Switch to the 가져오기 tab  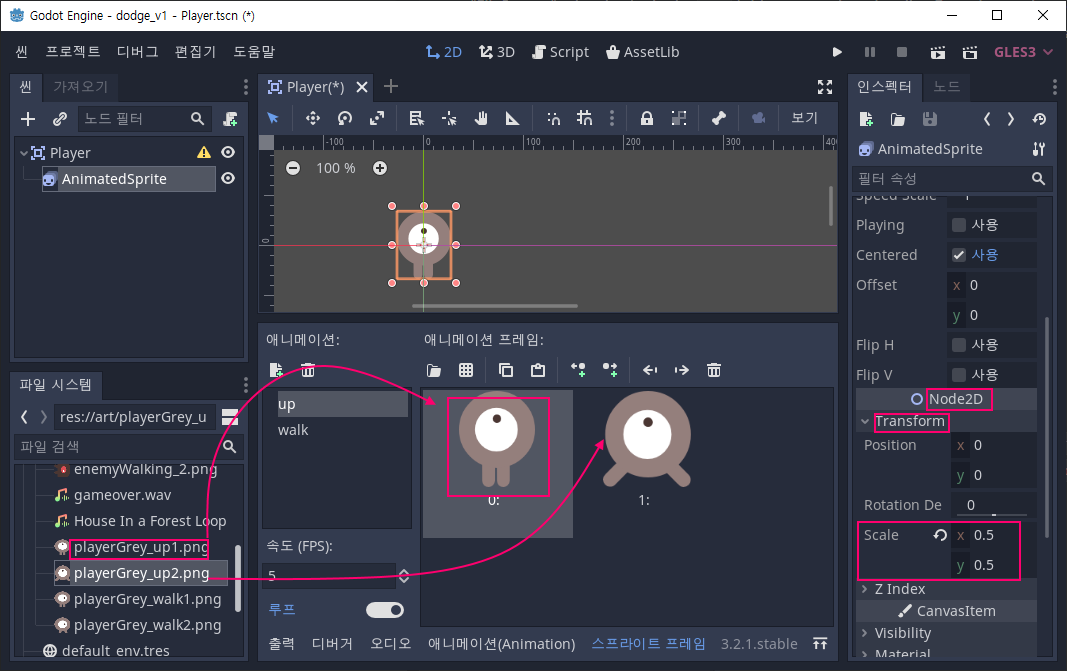click(80, 86)
